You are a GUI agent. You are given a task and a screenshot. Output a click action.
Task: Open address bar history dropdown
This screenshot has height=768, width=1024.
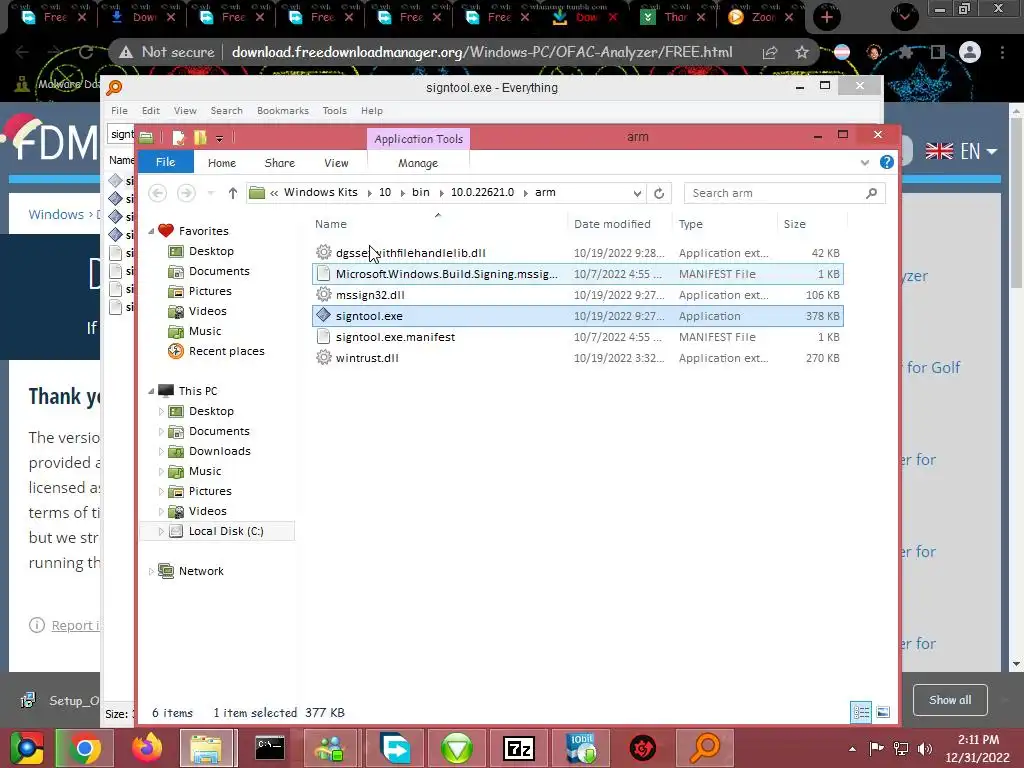[x=637, y=193]
